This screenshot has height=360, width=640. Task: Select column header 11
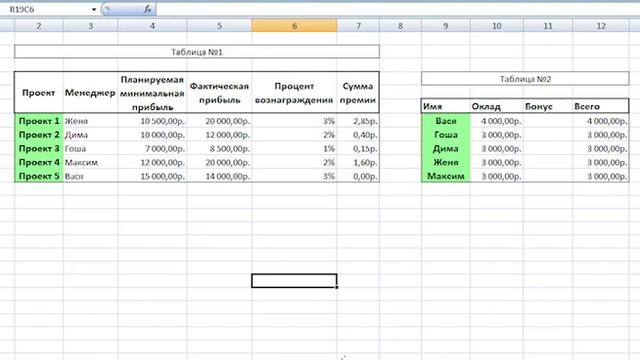tap(548, 26)
